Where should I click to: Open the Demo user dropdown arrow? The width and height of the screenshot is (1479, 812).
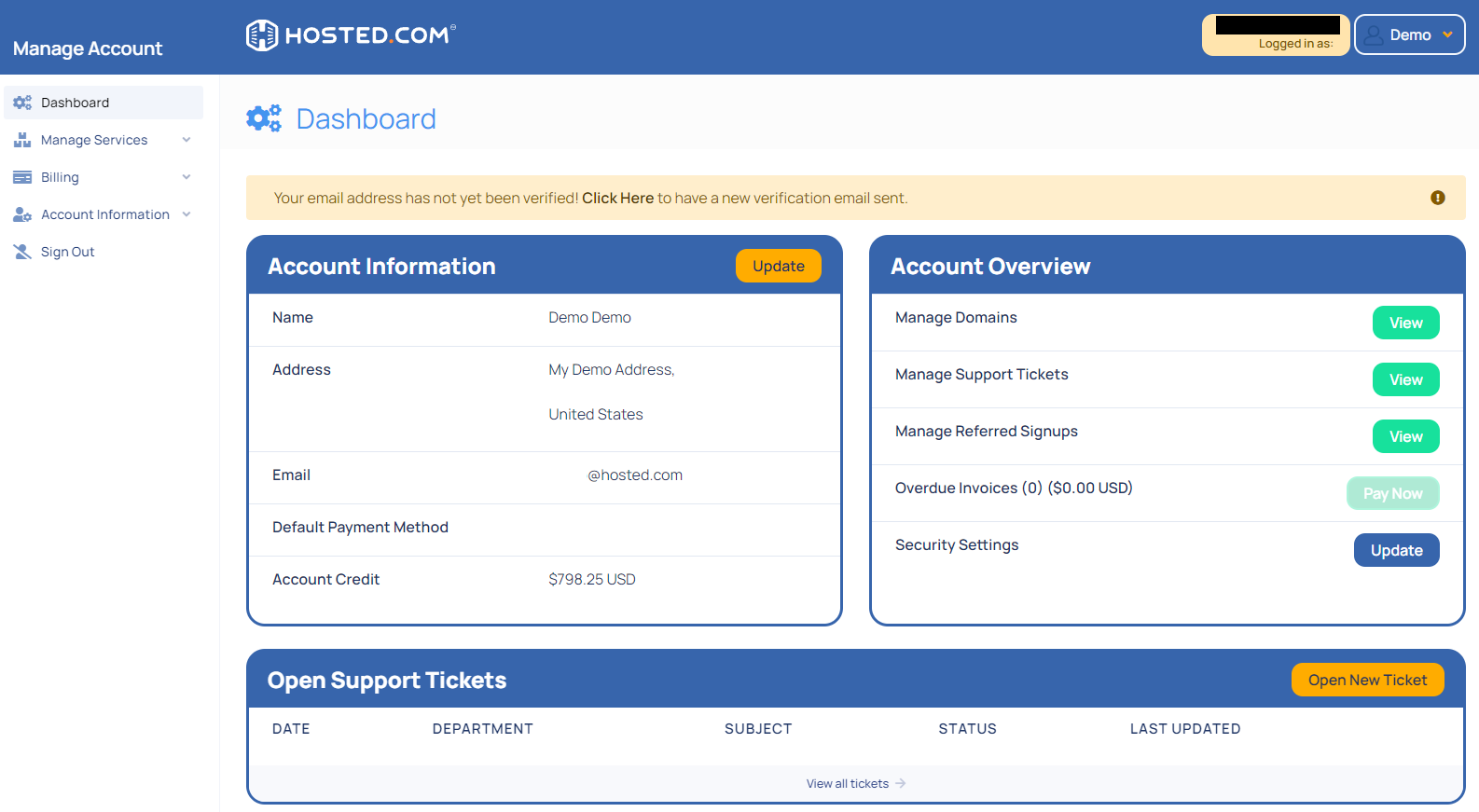coord(1447,35)
